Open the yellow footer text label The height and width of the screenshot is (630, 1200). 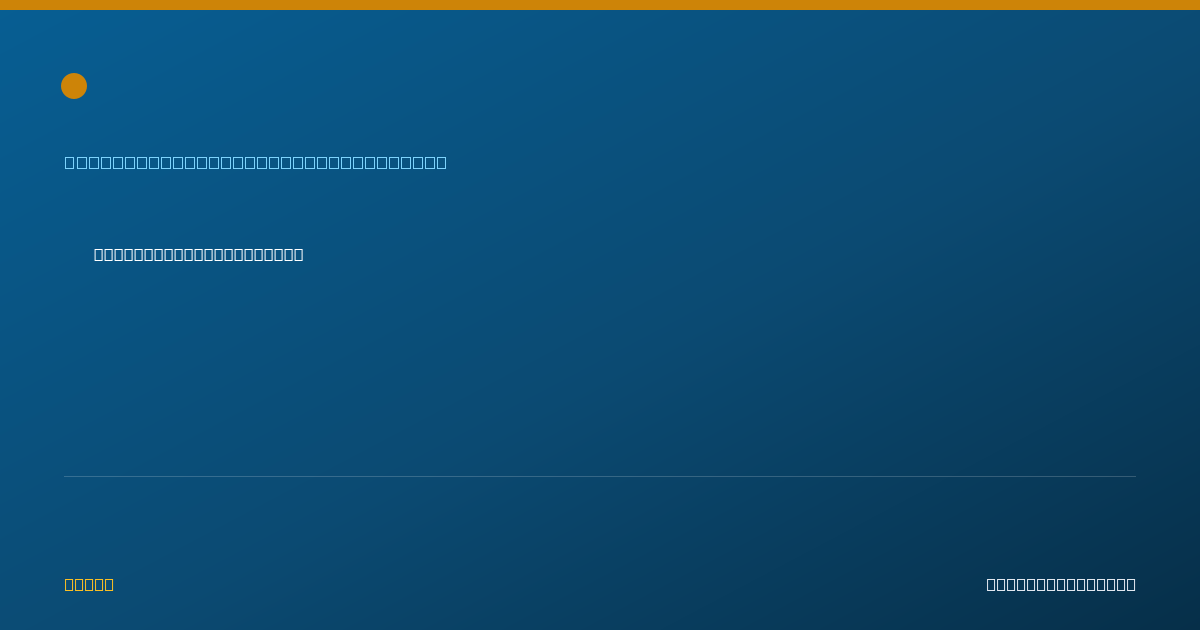click(89, 584)
